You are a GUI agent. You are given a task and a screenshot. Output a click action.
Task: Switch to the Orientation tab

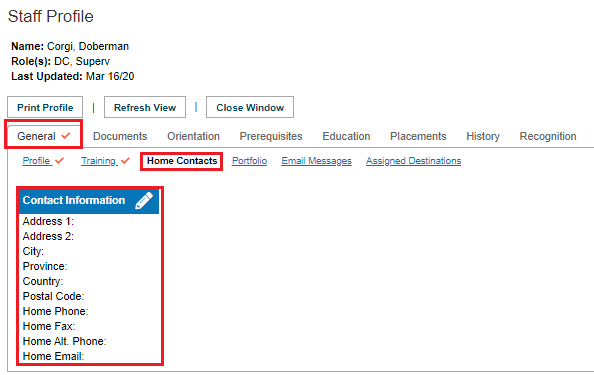point(193,136)
